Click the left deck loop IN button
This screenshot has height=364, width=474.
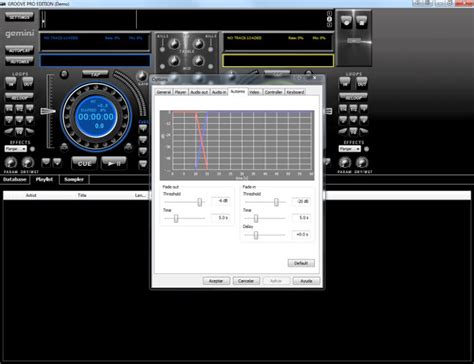point(11,83)
